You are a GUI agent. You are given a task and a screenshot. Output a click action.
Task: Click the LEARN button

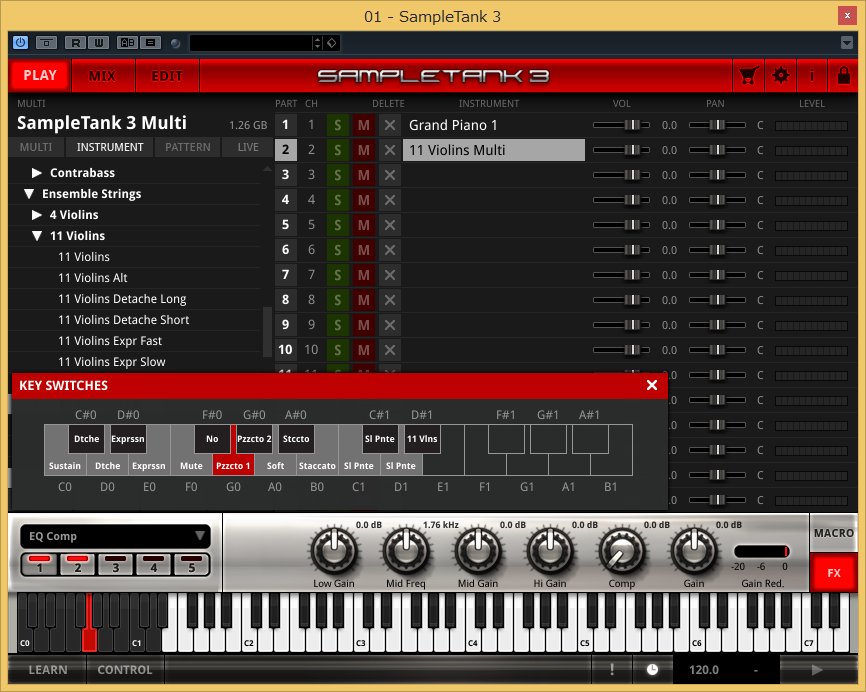[x=47, y=669]
